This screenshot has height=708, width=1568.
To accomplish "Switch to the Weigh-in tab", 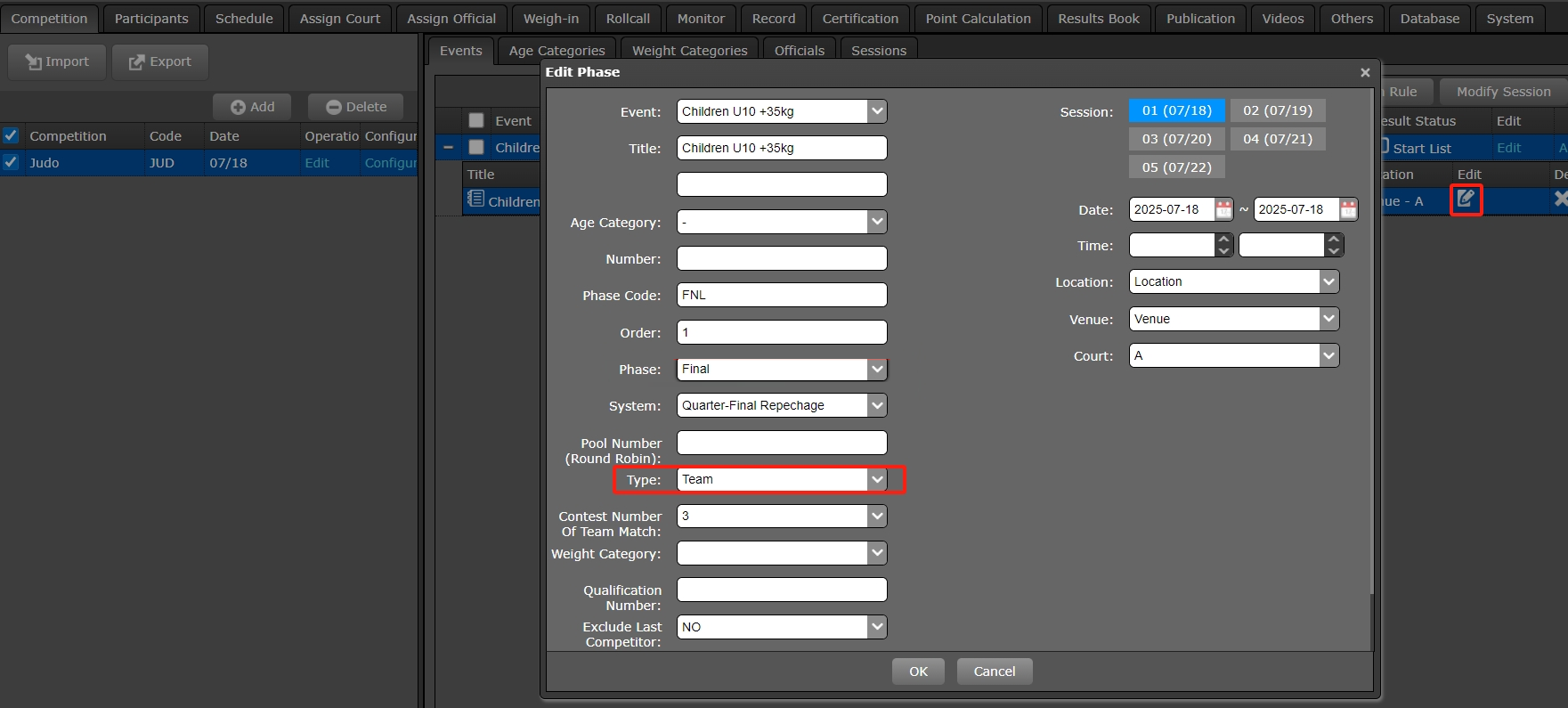I will point(550,19).
